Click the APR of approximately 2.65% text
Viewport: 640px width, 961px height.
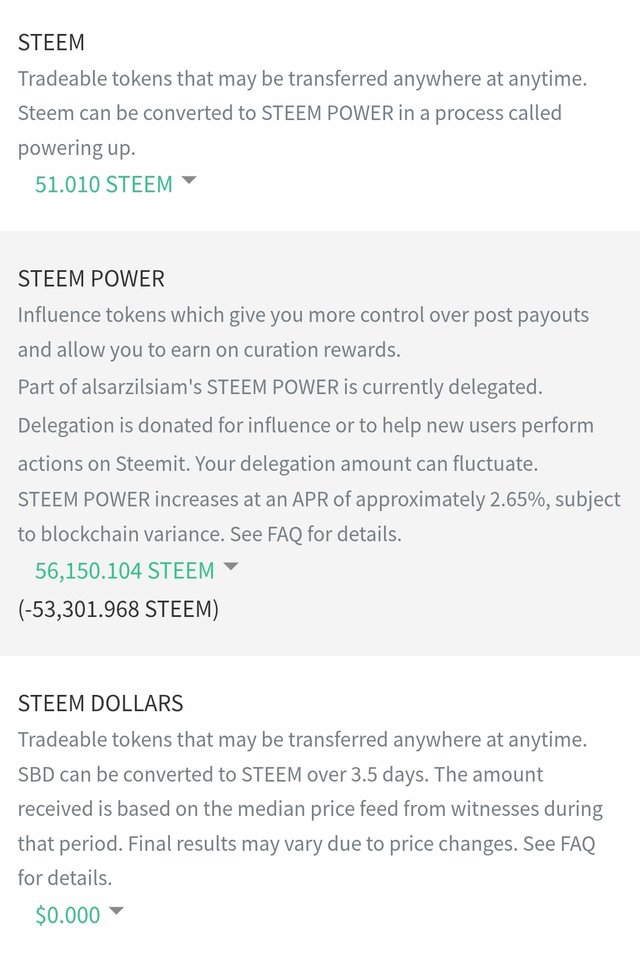pyautogui.click(x=500, y=499)
